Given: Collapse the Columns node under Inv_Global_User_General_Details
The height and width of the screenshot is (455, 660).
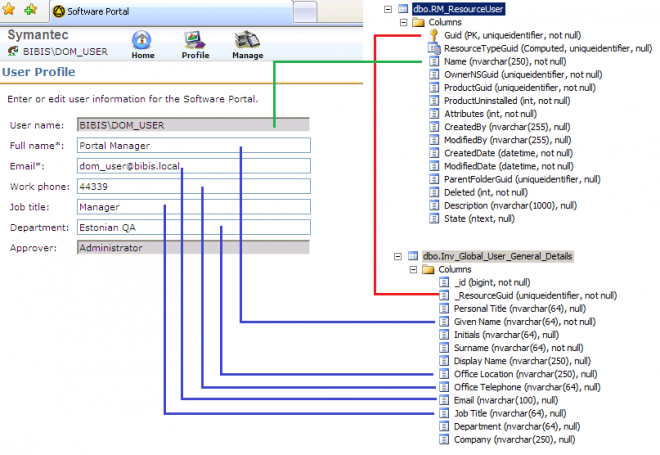Looking at the screenshot, I should point(413,269).
